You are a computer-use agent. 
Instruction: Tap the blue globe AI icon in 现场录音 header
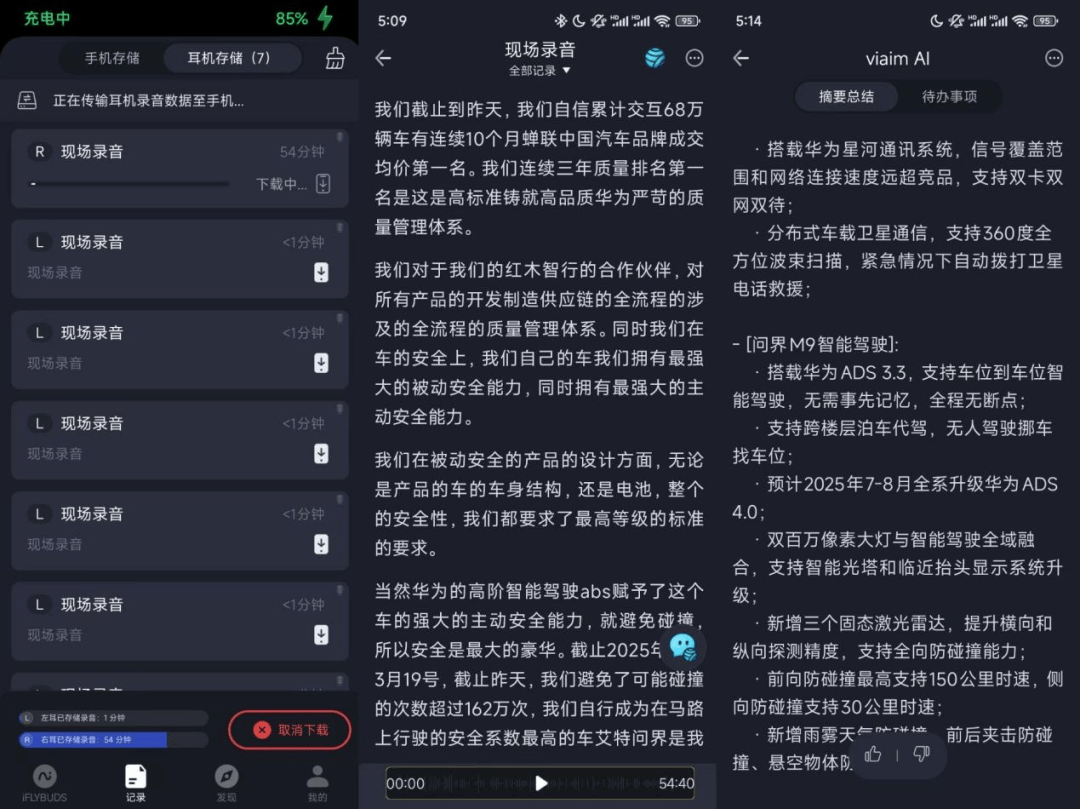tap(654, 59)
